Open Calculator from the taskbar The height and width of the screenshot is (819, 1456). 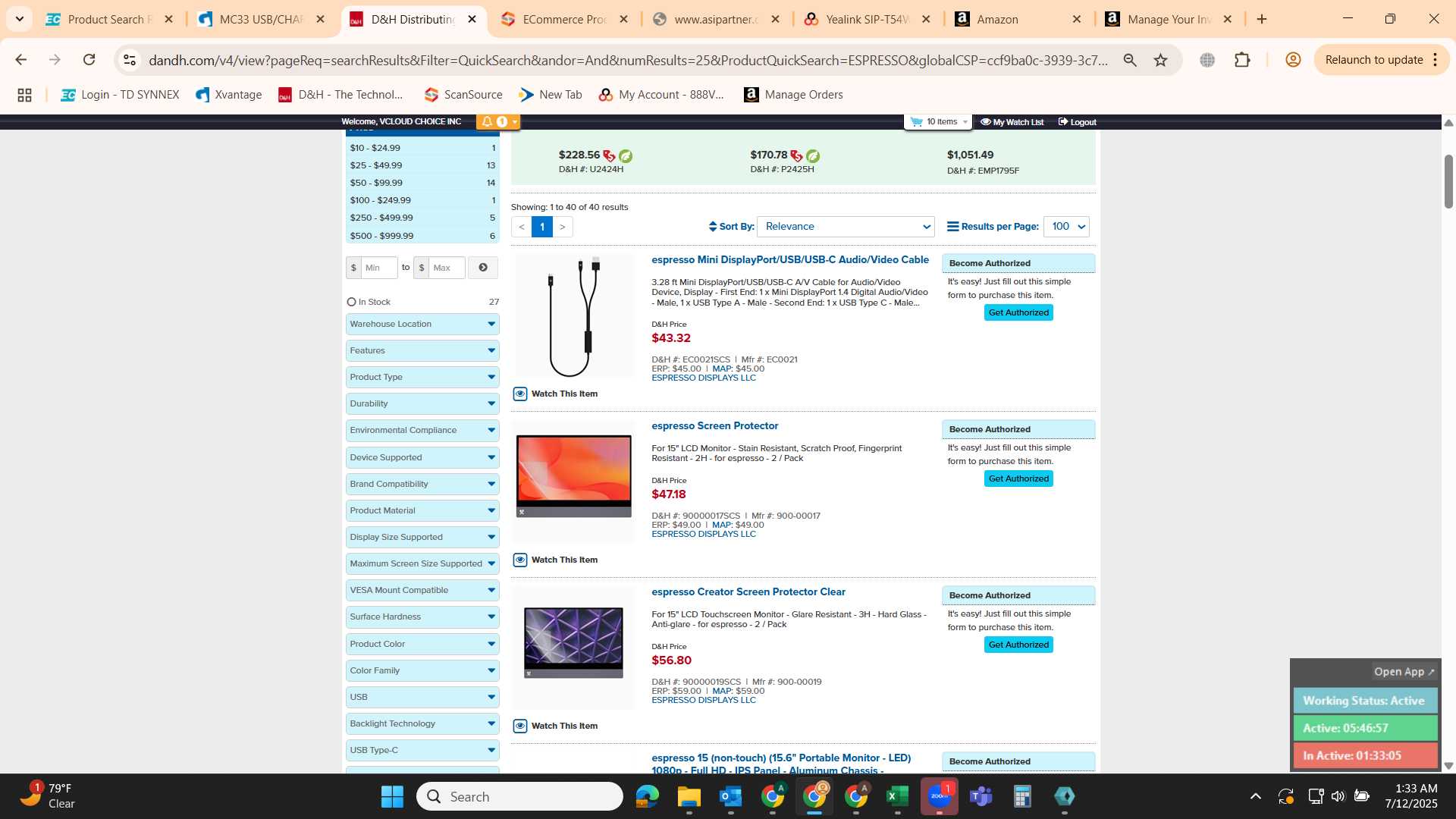pos(1022,796)
